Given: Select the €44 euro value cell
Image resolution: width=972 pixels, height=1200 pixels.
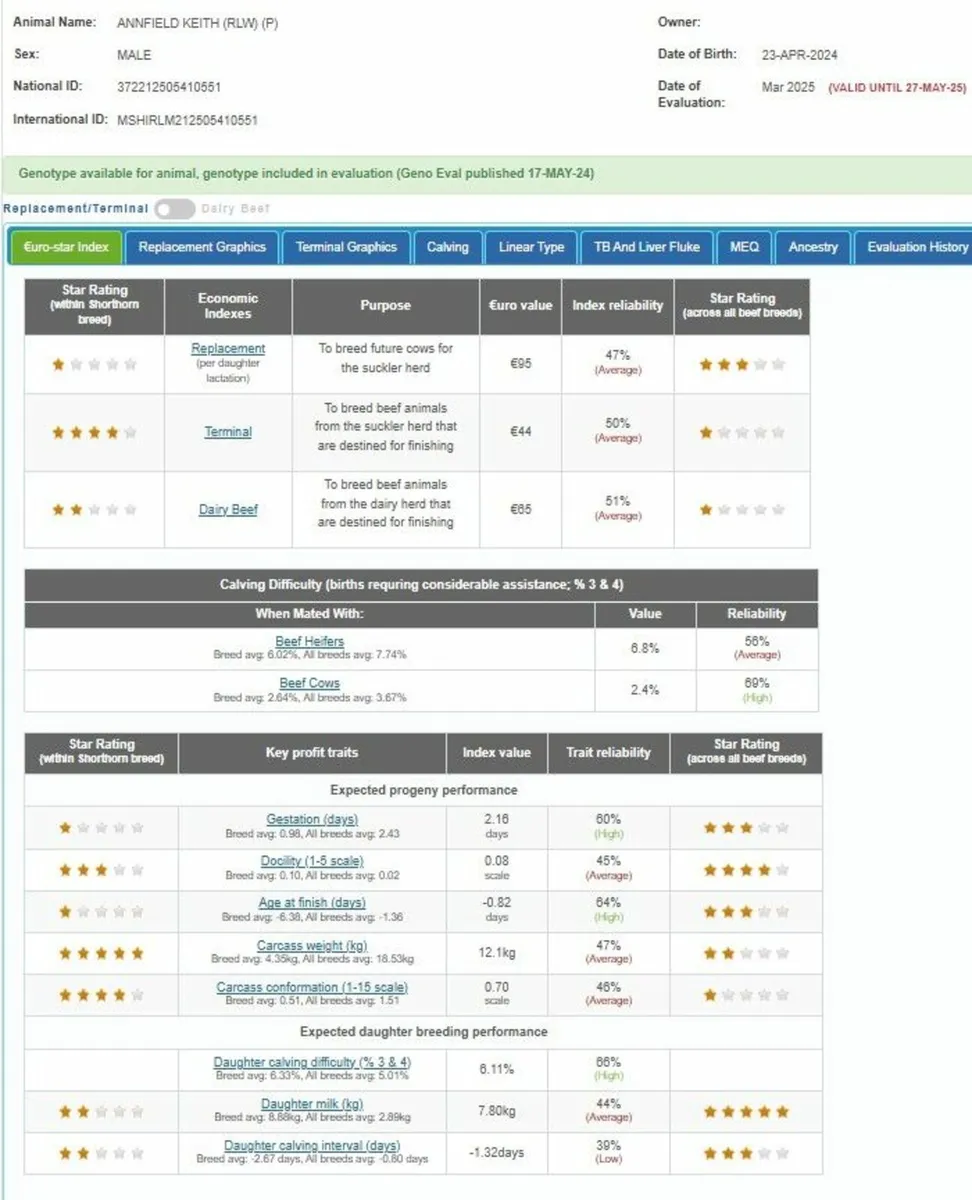Looking at the screenshot, I should pyautogui.click(x=520, y=432).
